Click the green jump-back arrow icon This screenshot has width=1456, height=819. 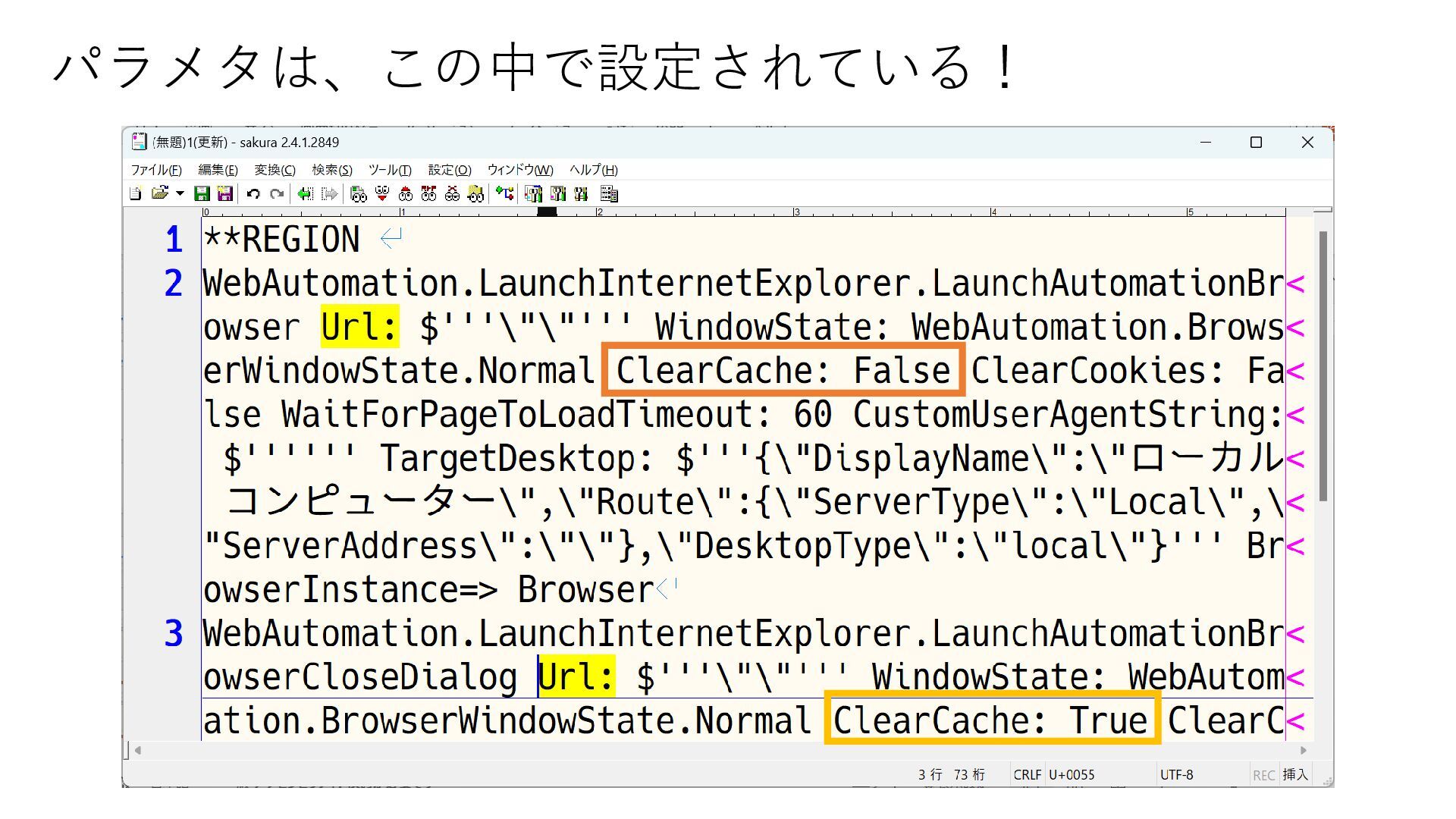pos(305,193)
